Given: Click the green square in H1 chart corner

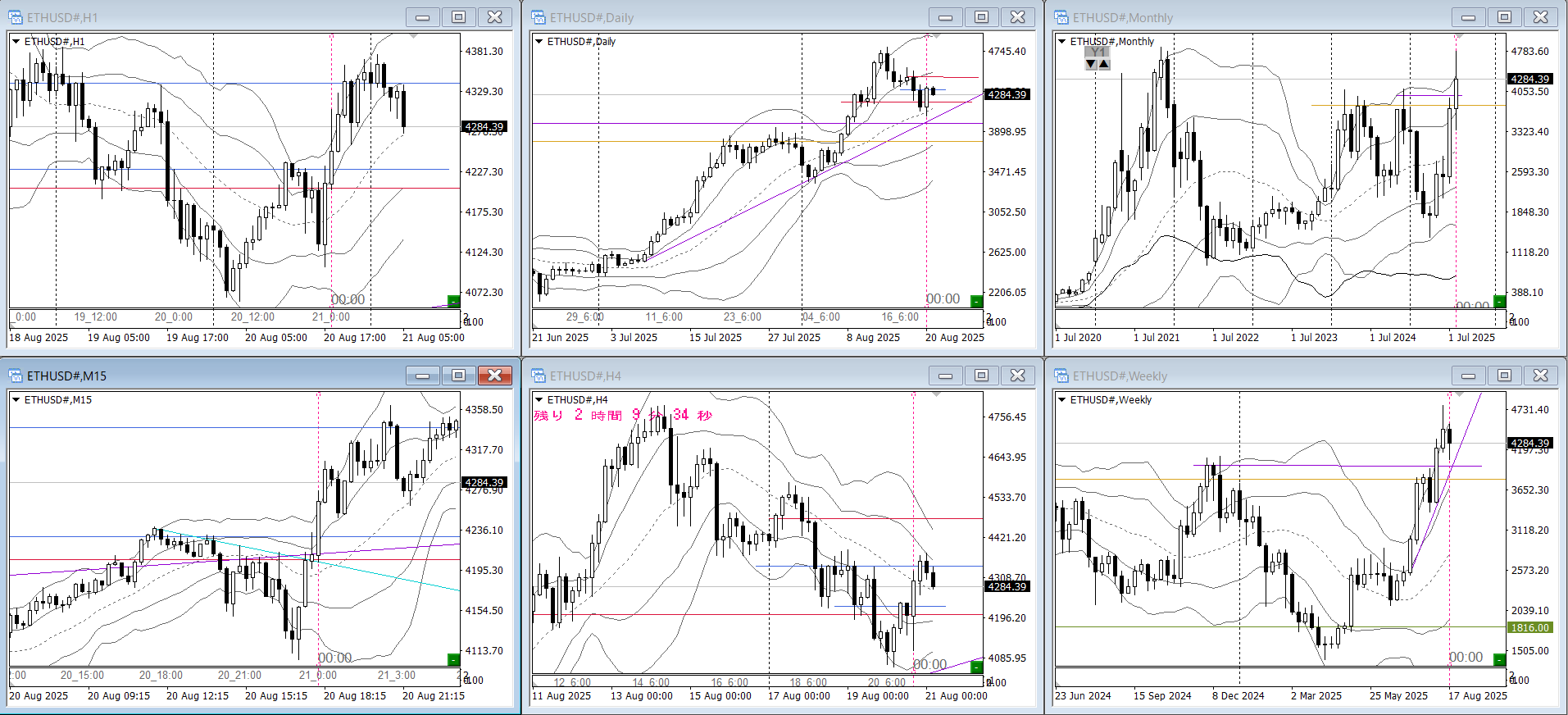Looking at the screenshot, I should pos(453,301).
